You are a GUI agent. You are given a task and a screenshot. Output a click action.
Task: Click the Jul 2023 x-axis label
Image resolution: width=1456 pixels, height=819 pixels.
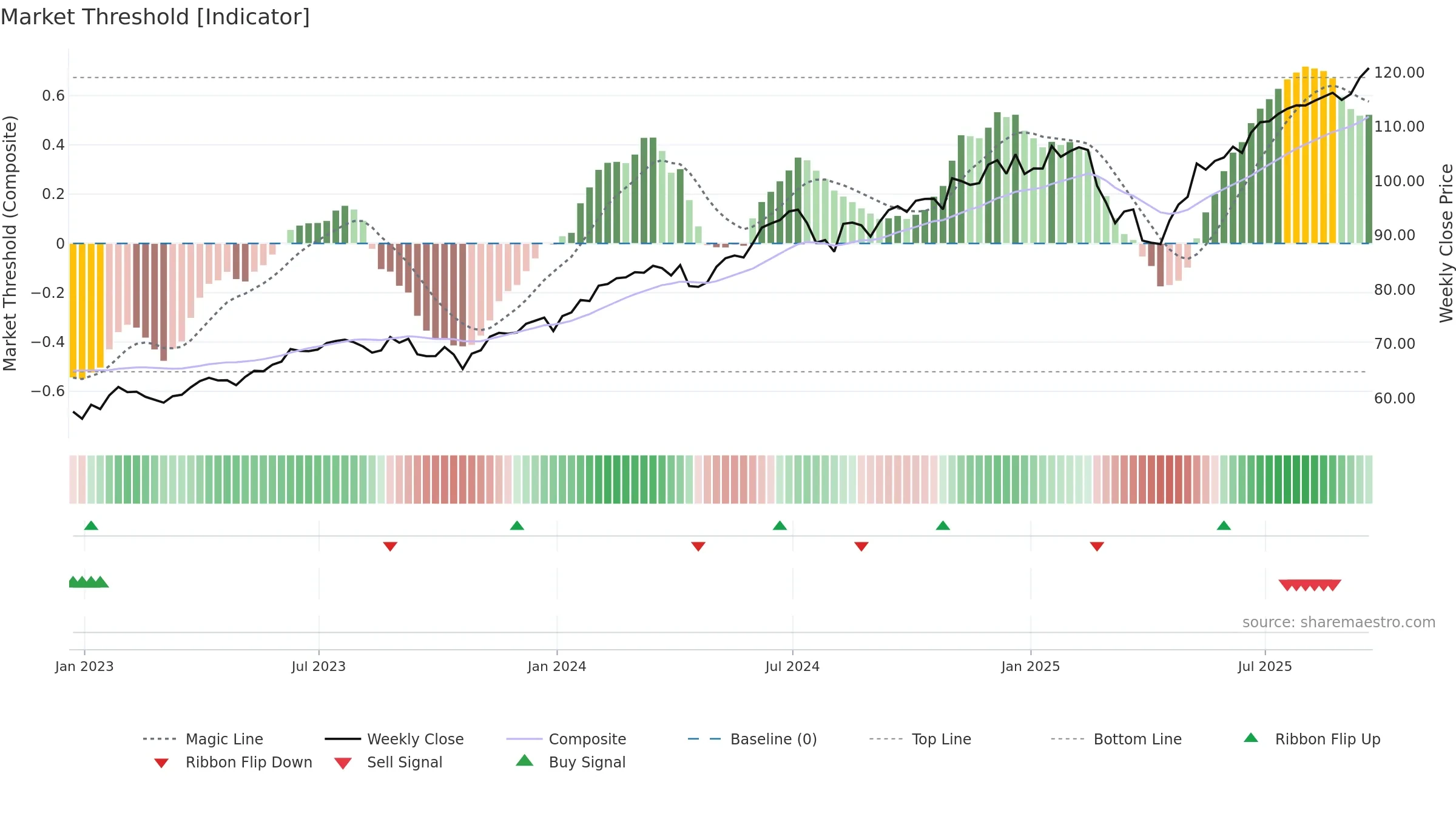click(318, 666)
